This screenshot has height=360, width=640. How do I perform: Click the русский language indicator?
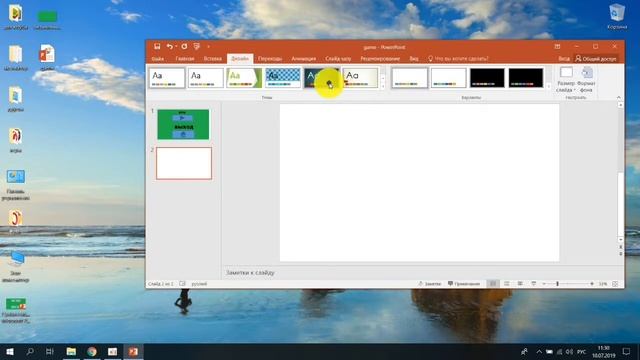199,284
